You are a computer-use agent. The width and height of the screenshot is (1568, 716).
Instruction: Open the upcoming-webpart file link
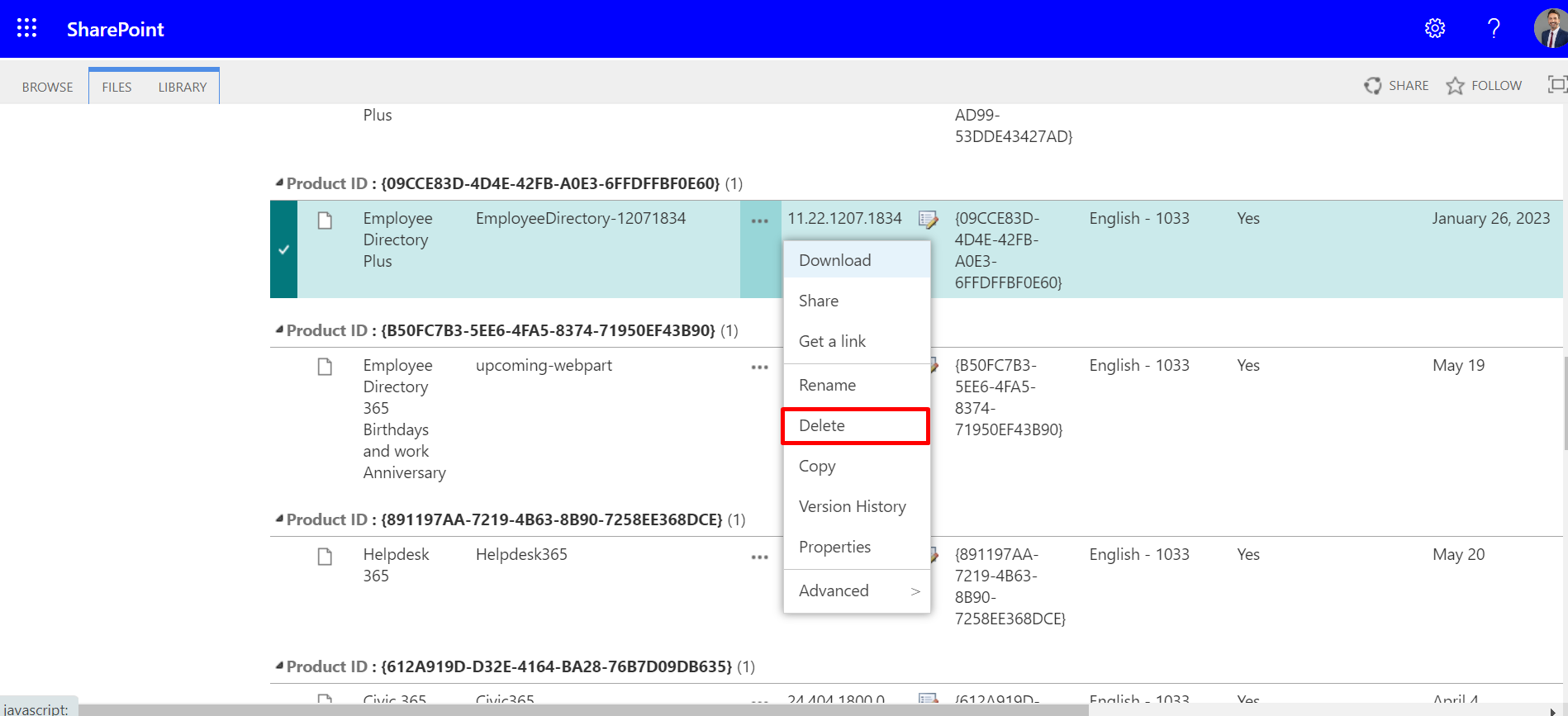tap(544, 365)
